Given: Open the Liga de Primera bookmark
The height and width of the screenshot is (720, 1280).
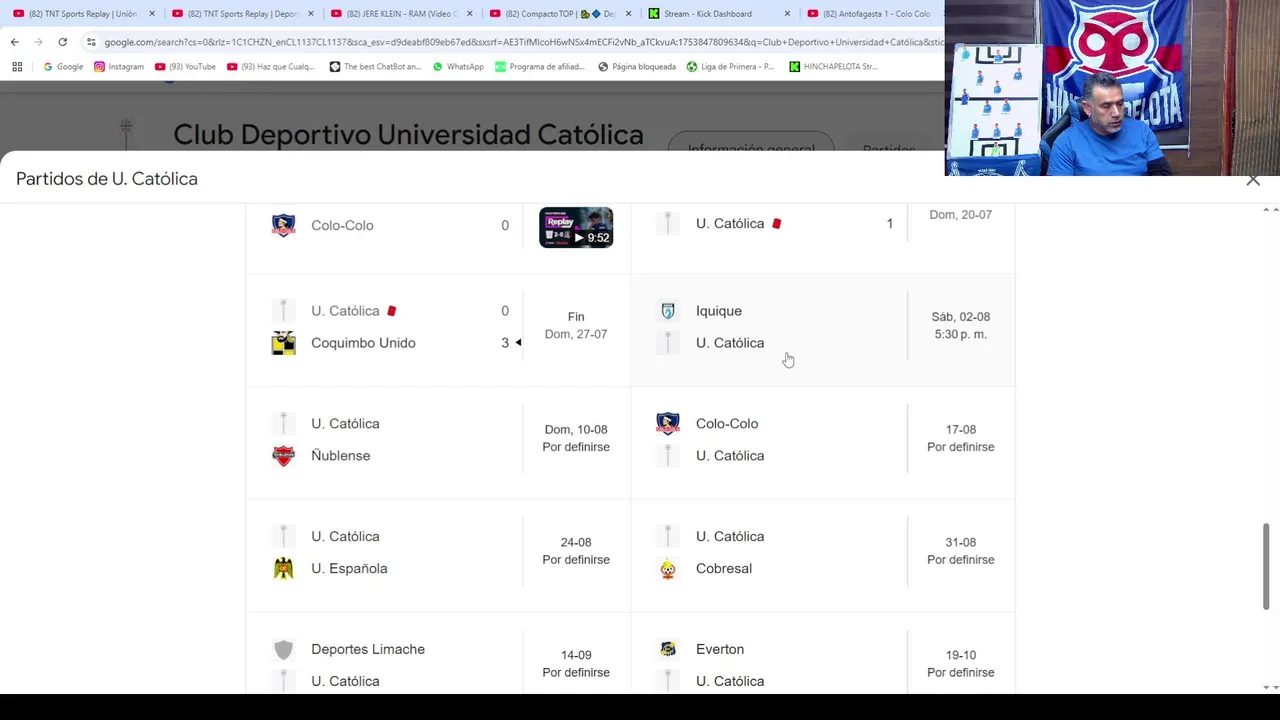Looking at the screenshot, I should coord(730,67).
